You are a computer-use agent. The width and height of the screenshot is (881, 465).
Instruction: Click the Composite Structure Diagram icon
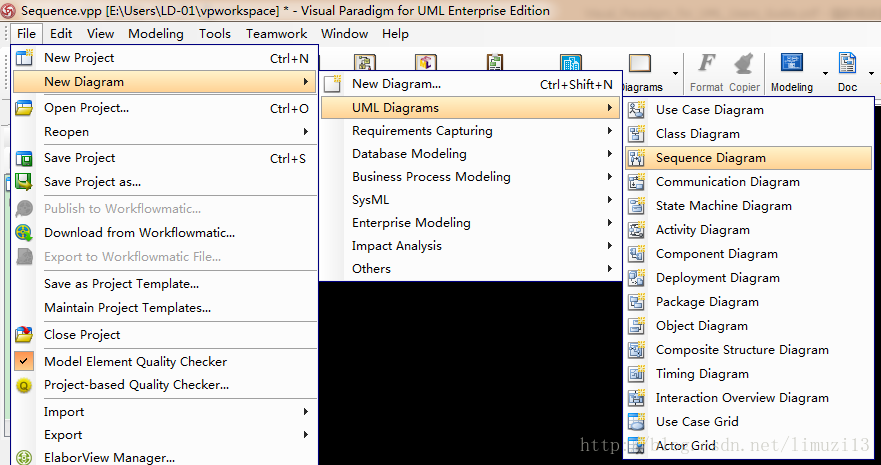coord(636,350)
